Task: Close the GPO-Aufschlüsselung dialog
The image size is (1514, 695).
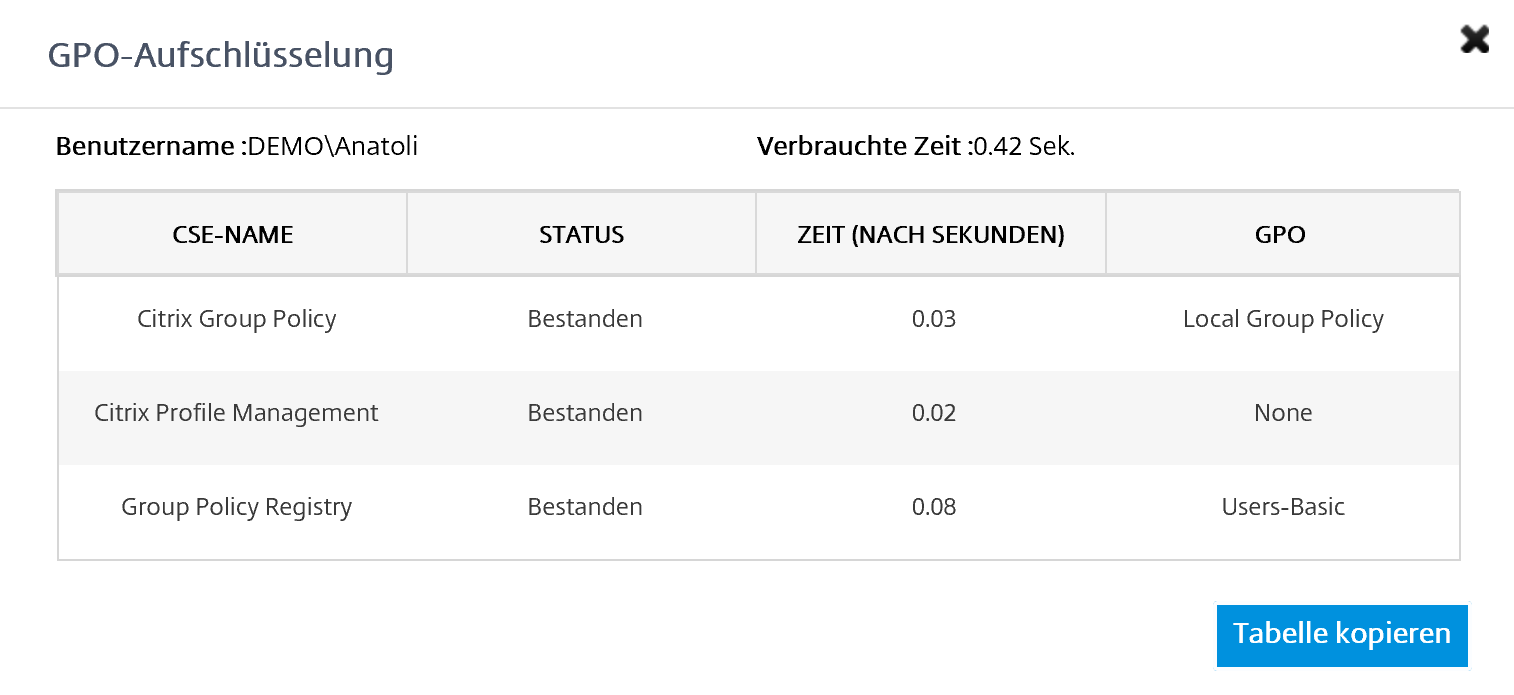Action: coord(1474,40)
